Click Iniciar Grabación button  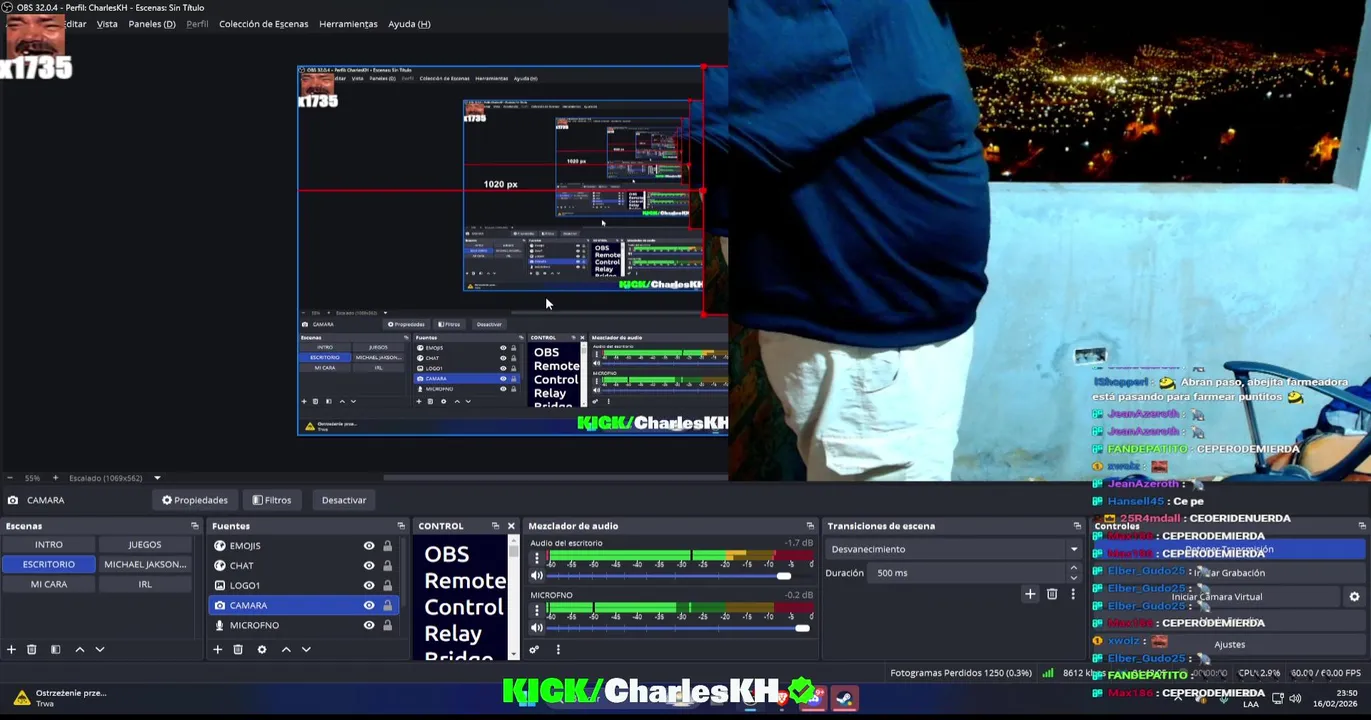coord(1229,573)
